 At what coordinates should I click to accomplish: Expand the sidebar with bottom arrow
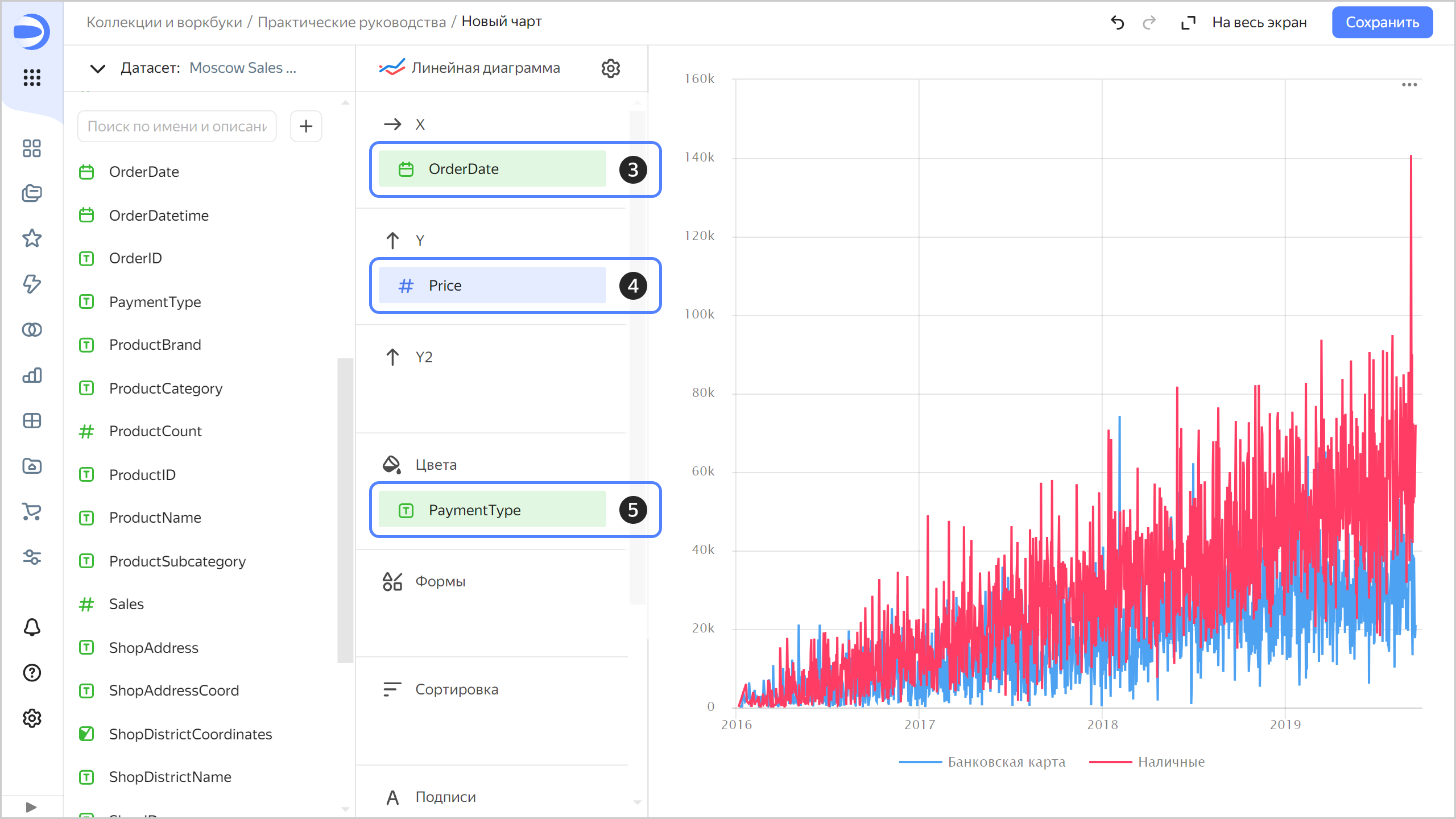click(31, 807)
